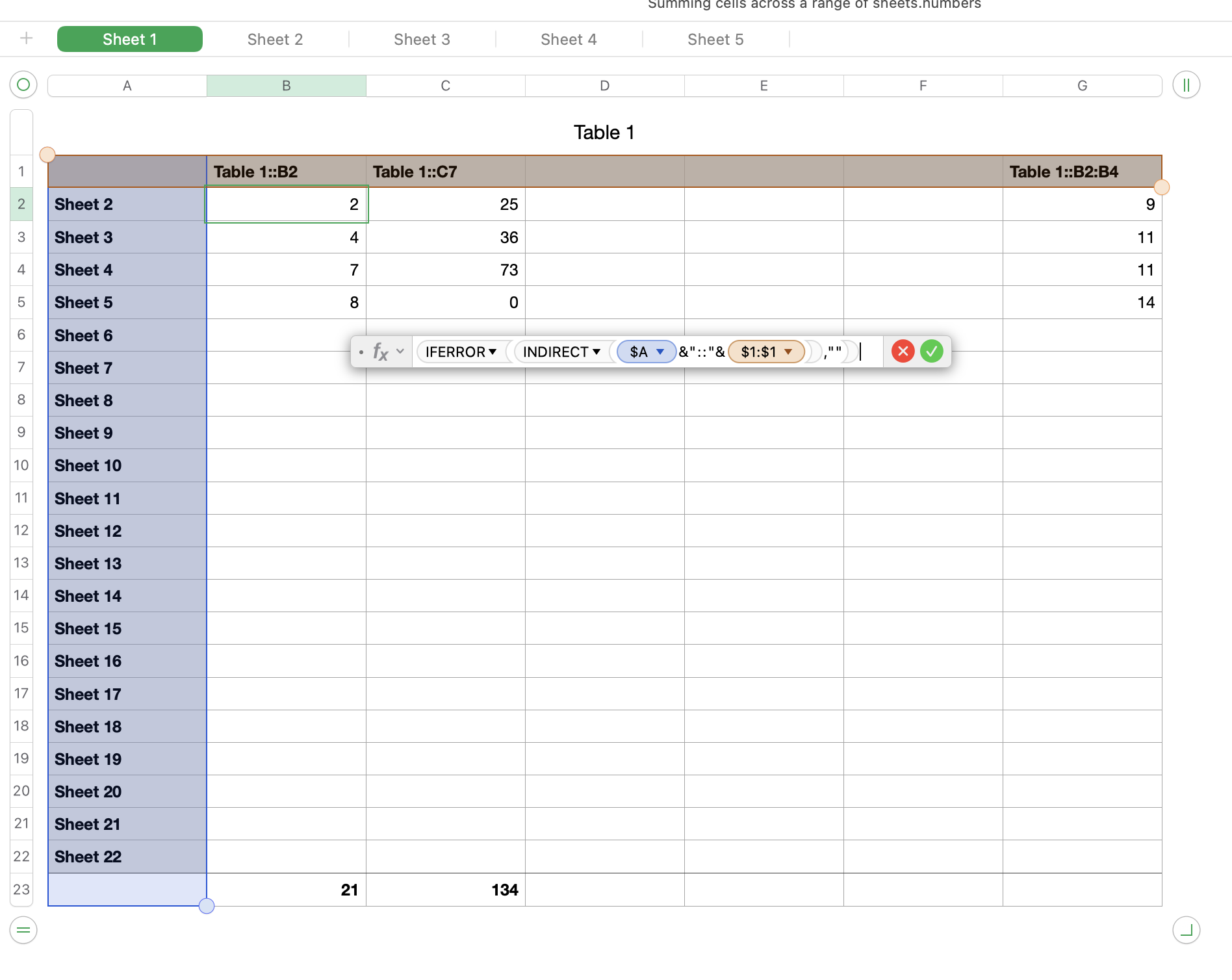Open the fx function menu in the formula editor
1232x980 pixels.
[x=388, y=352]
